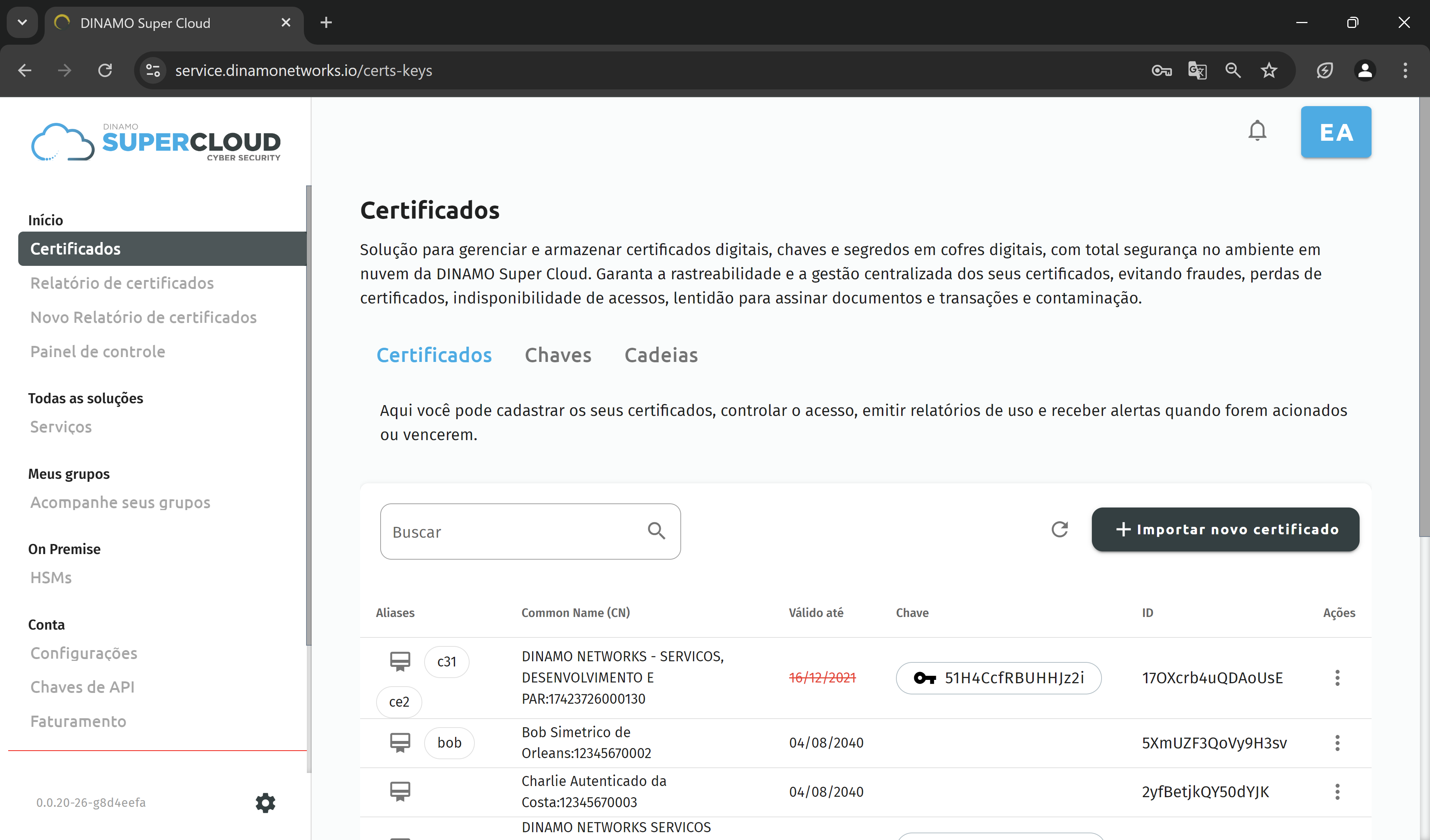The height and width of the screenshot is (840, 1430).
Task: Click version text 0.0.20-26-g8d4eefa
Action: click(x=91, y=802)
